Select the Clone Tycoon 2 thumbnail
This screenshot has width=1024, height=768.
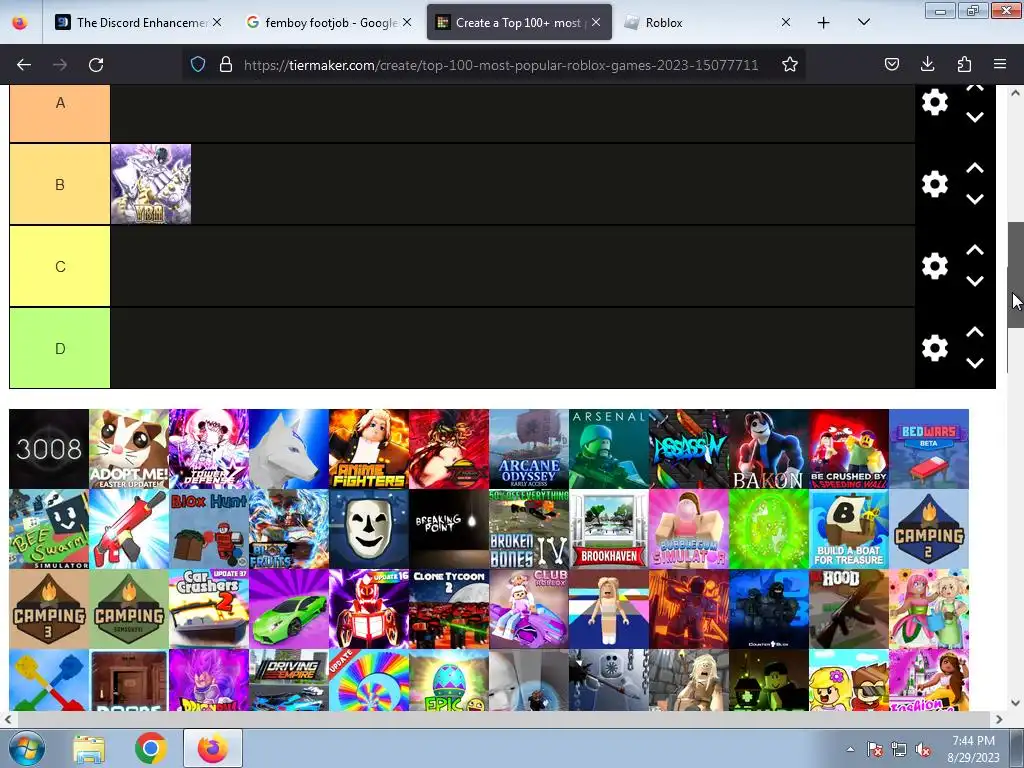(x=449, y=609)
